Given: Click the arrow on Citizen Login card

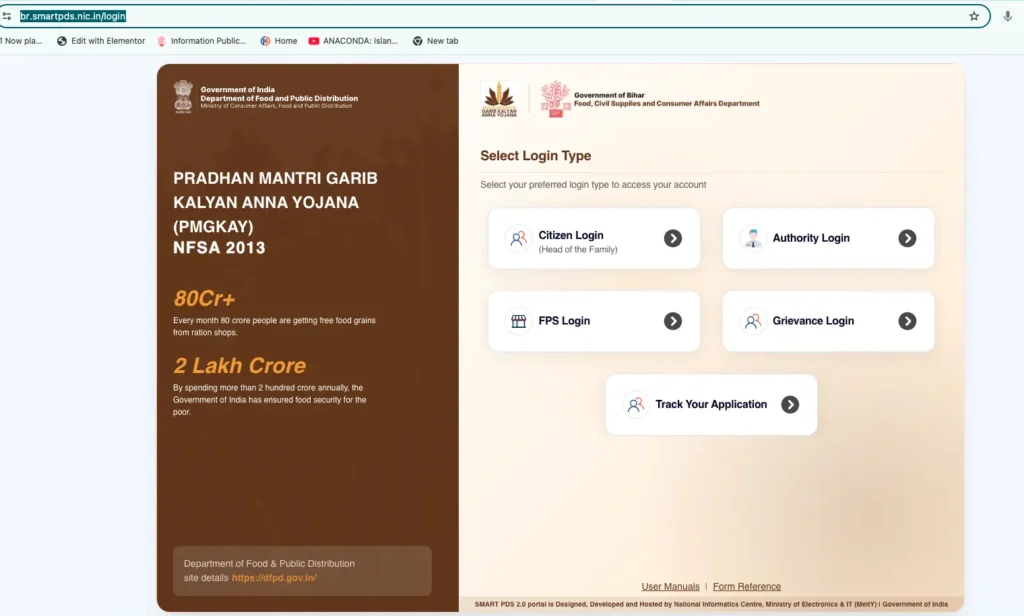Looking at the screenshot, I should point(673,238).
